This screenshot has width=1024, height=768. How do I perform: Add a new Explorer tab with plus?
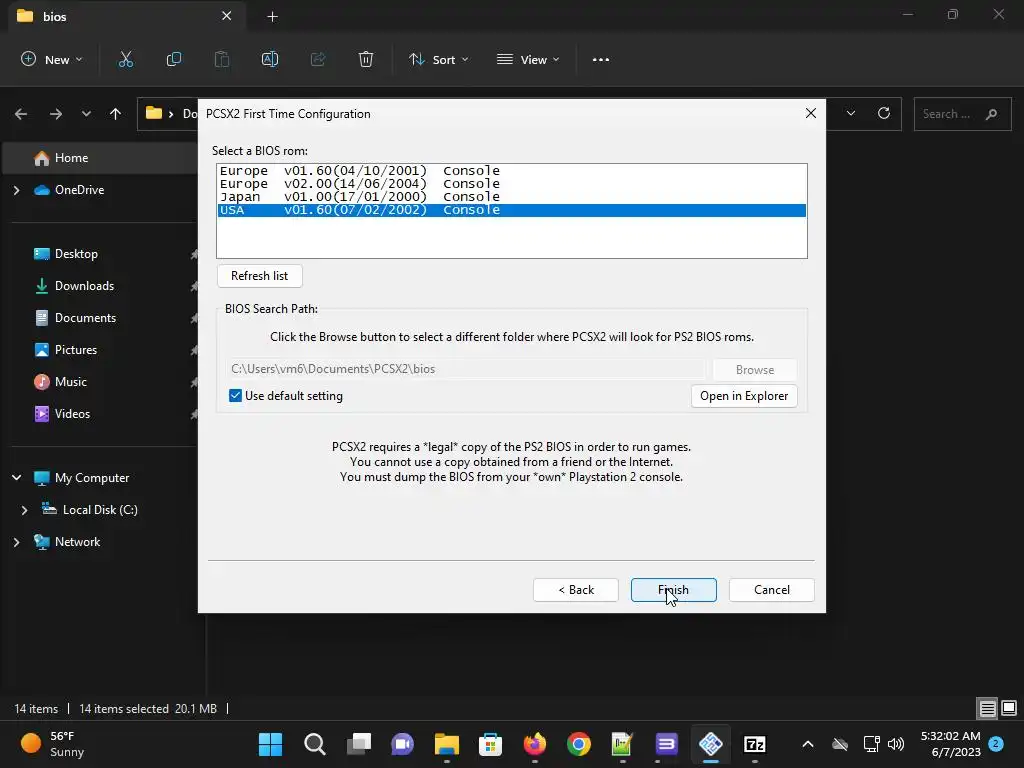272,17
